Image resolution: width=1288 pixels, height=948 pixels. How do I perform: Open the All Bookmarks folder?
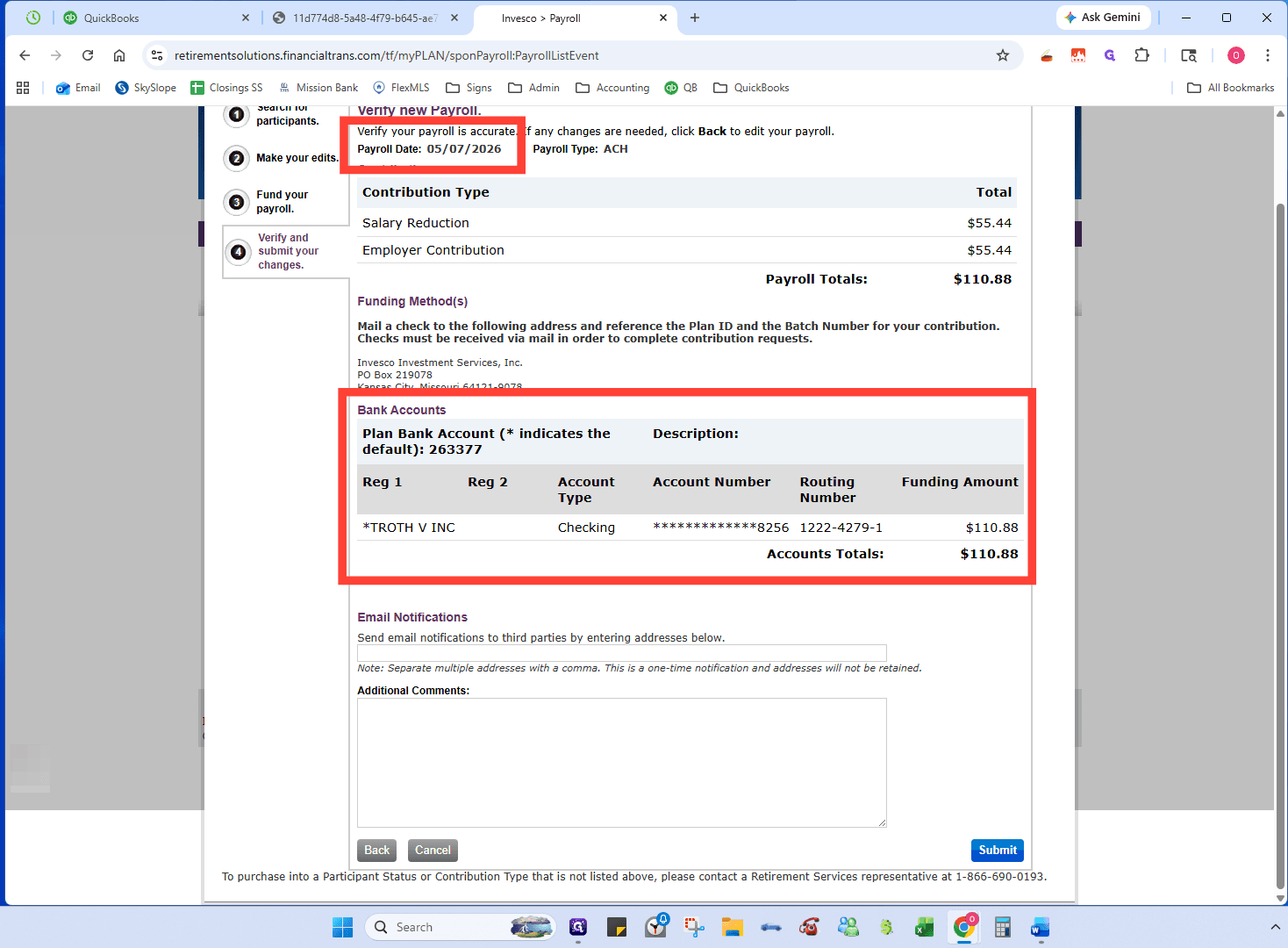1230,88
